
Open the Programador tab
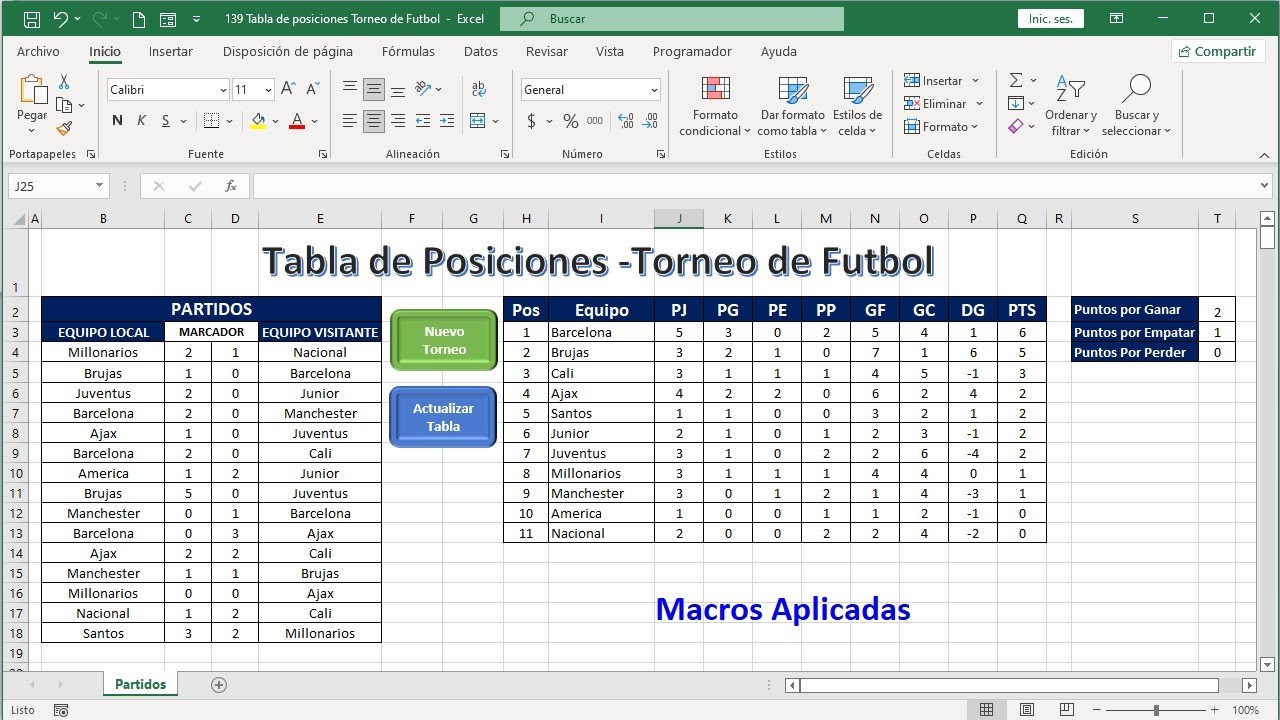click(692, 52)
